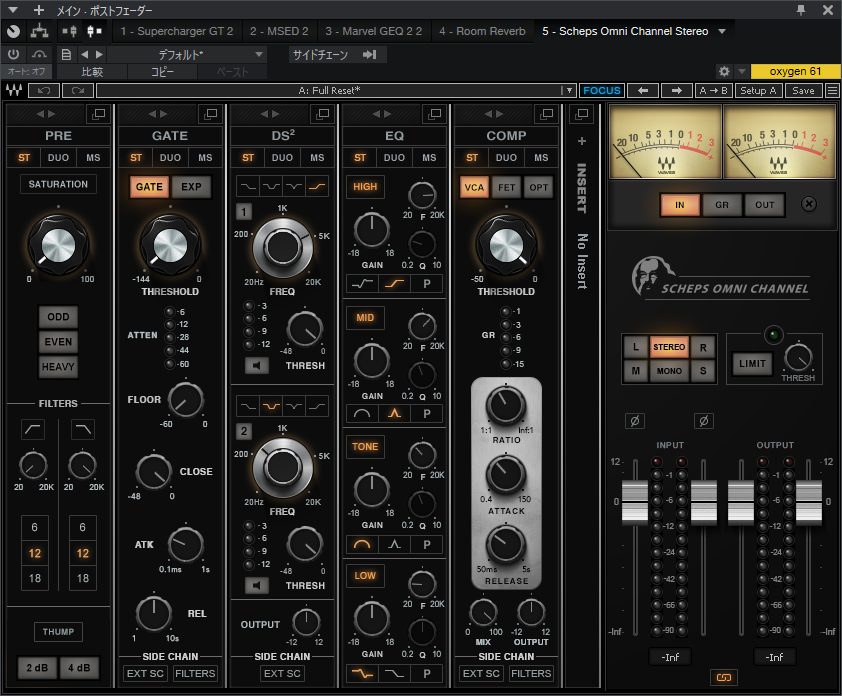Click the plugin bypass power icon
Image resolution: width=842 pixels, height=696 pixels.
[13, 54]
